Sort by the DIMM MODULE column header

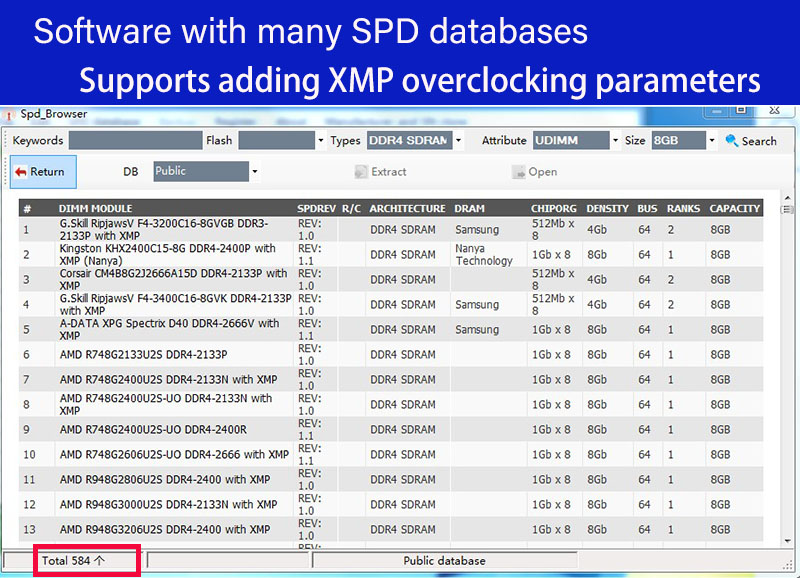tap(95, 208)
